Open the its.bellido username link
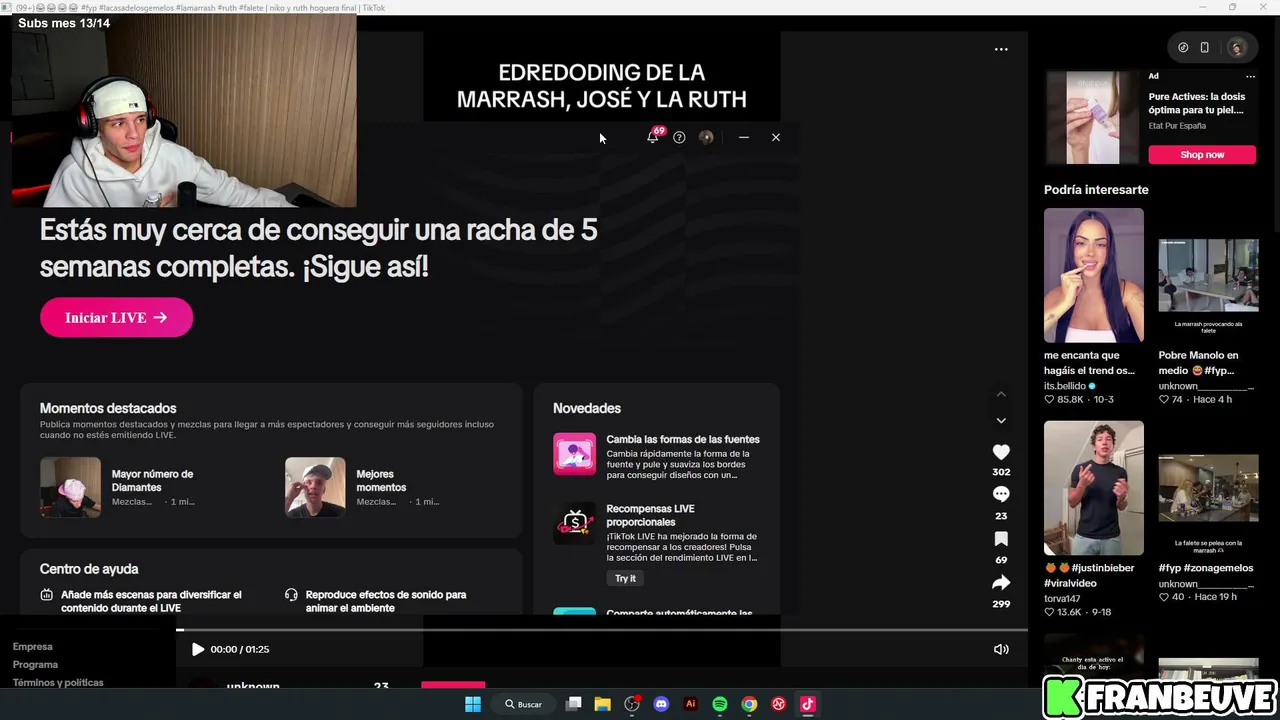 (1065, 386)
